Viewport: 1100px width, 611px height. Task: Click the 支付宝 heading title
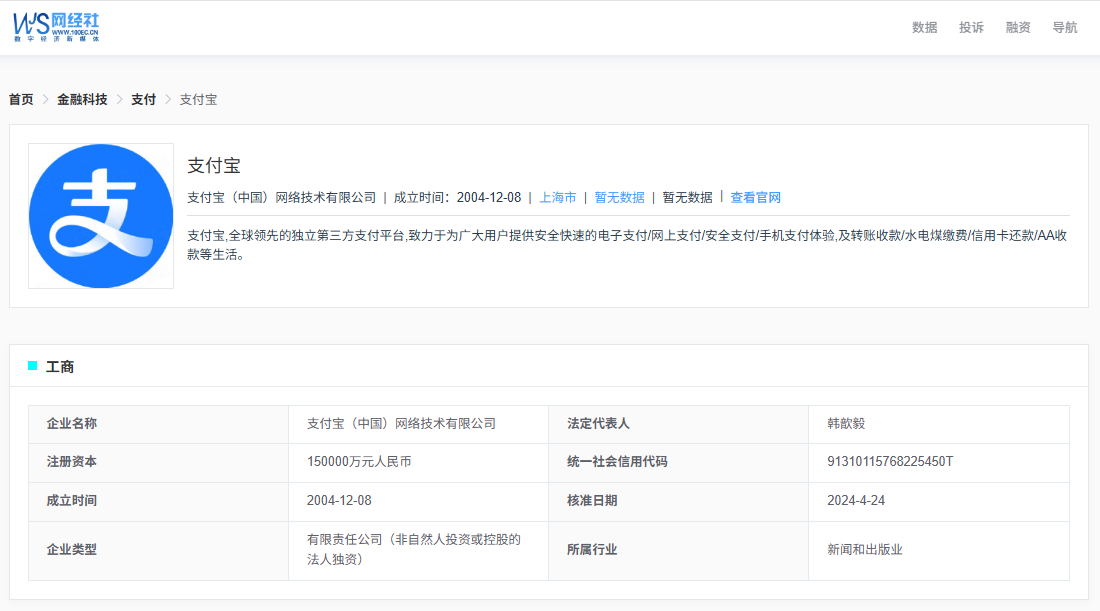[214, 166]
